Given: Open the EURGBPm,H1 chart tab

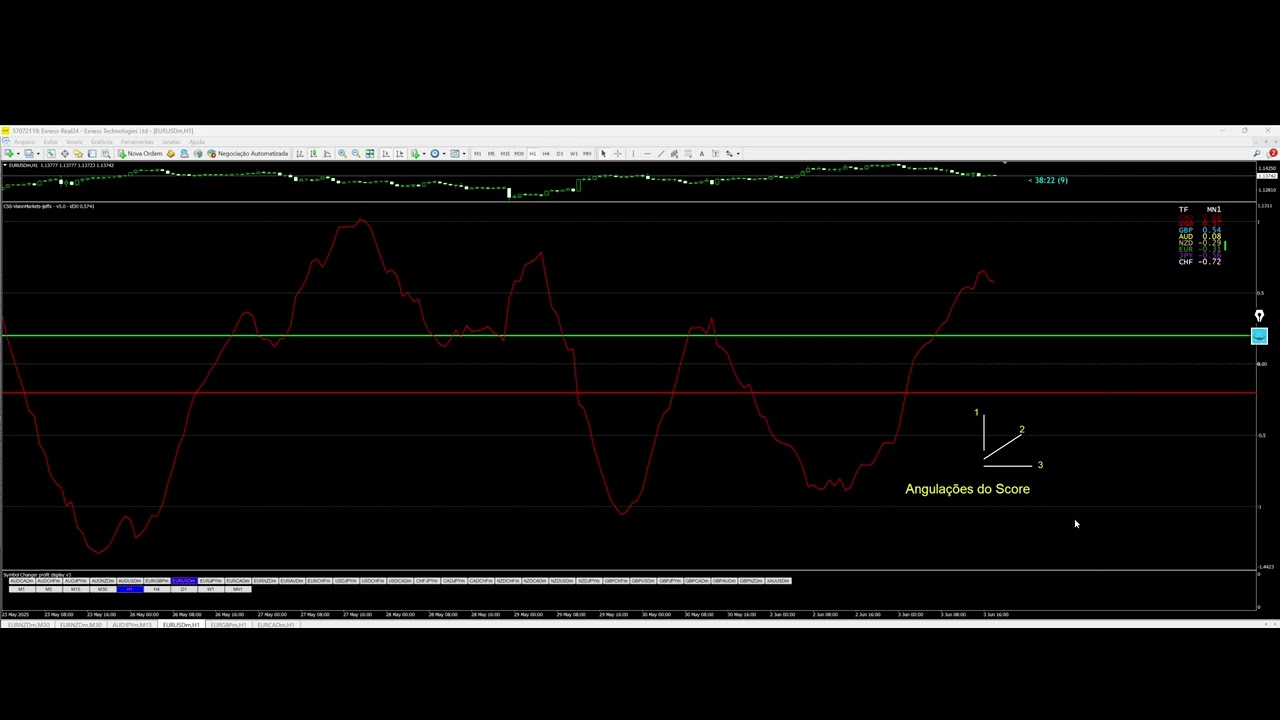Looking at the screenshot, I should click(228, 625).
